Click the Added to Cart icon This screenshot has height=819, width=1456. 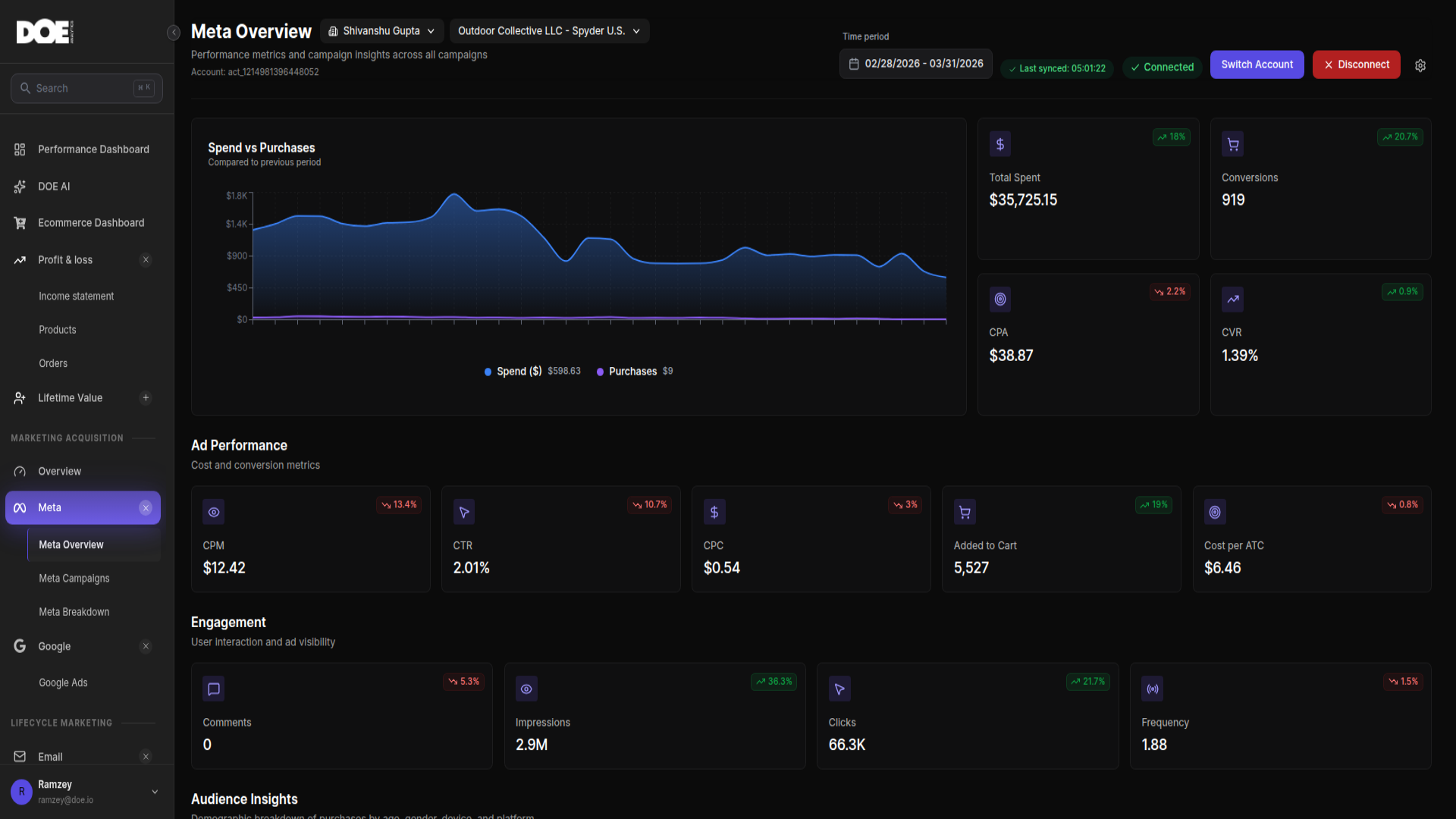(965, 512)
